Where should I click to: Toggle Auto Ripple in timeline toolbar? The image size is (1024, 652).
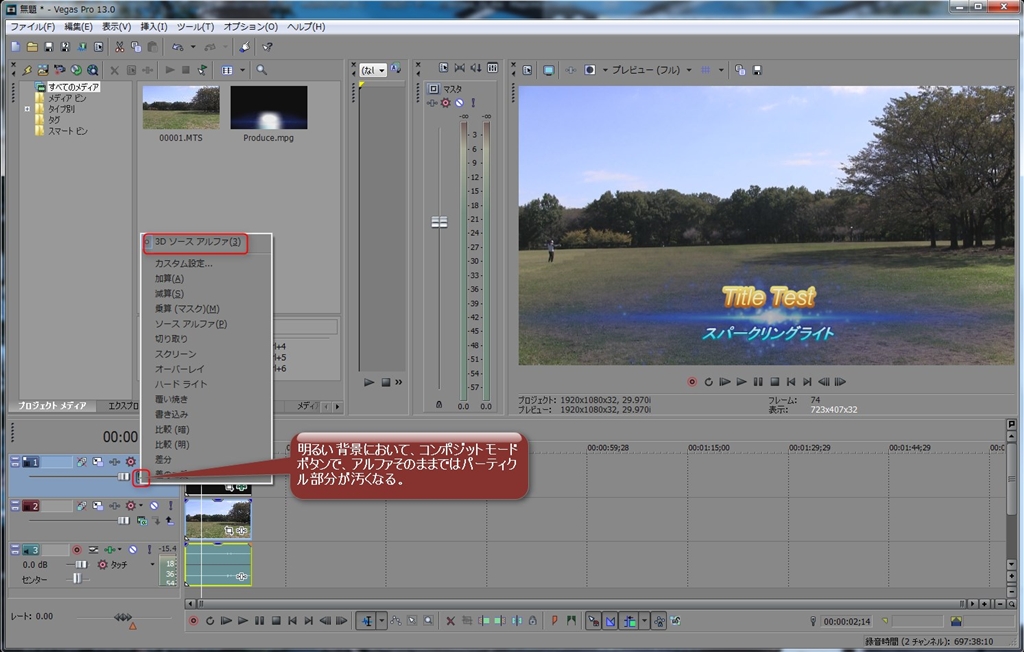pyautogui.click(x=629, y=621)
